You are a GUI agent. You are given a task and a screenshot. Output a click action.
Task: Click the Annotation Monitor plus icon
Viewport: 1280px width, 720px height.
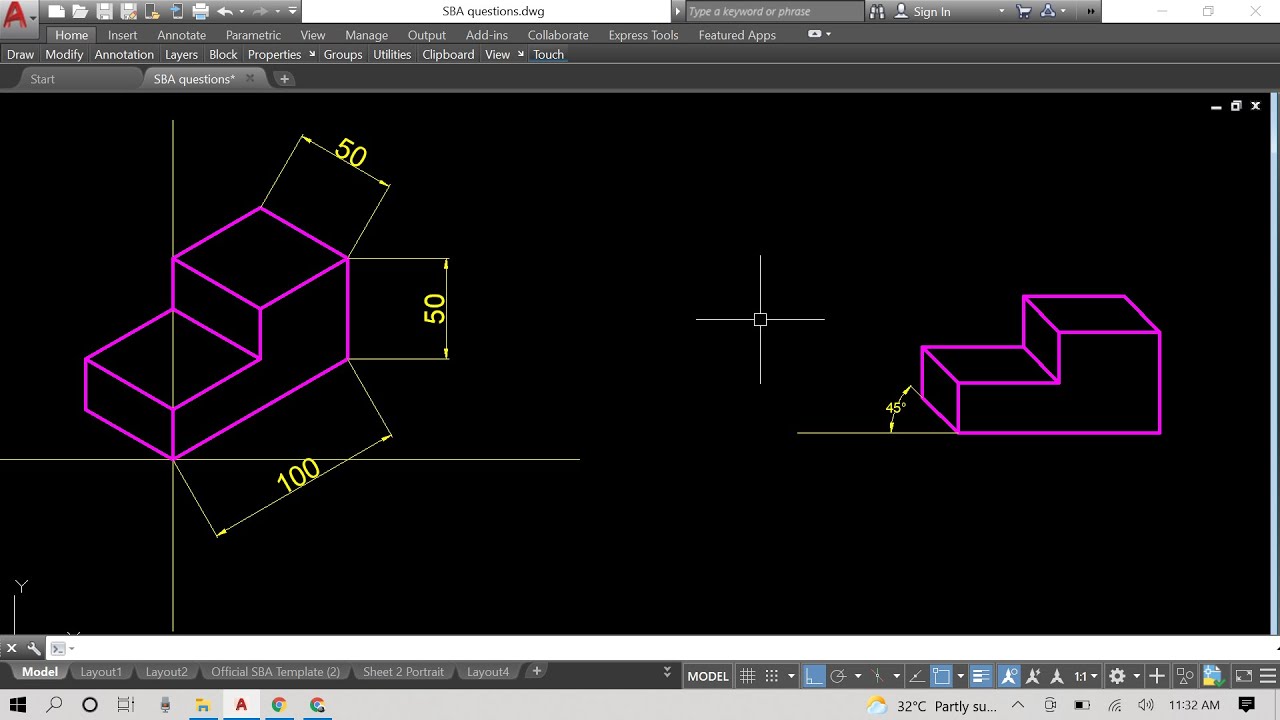(x=1157, y=676)
